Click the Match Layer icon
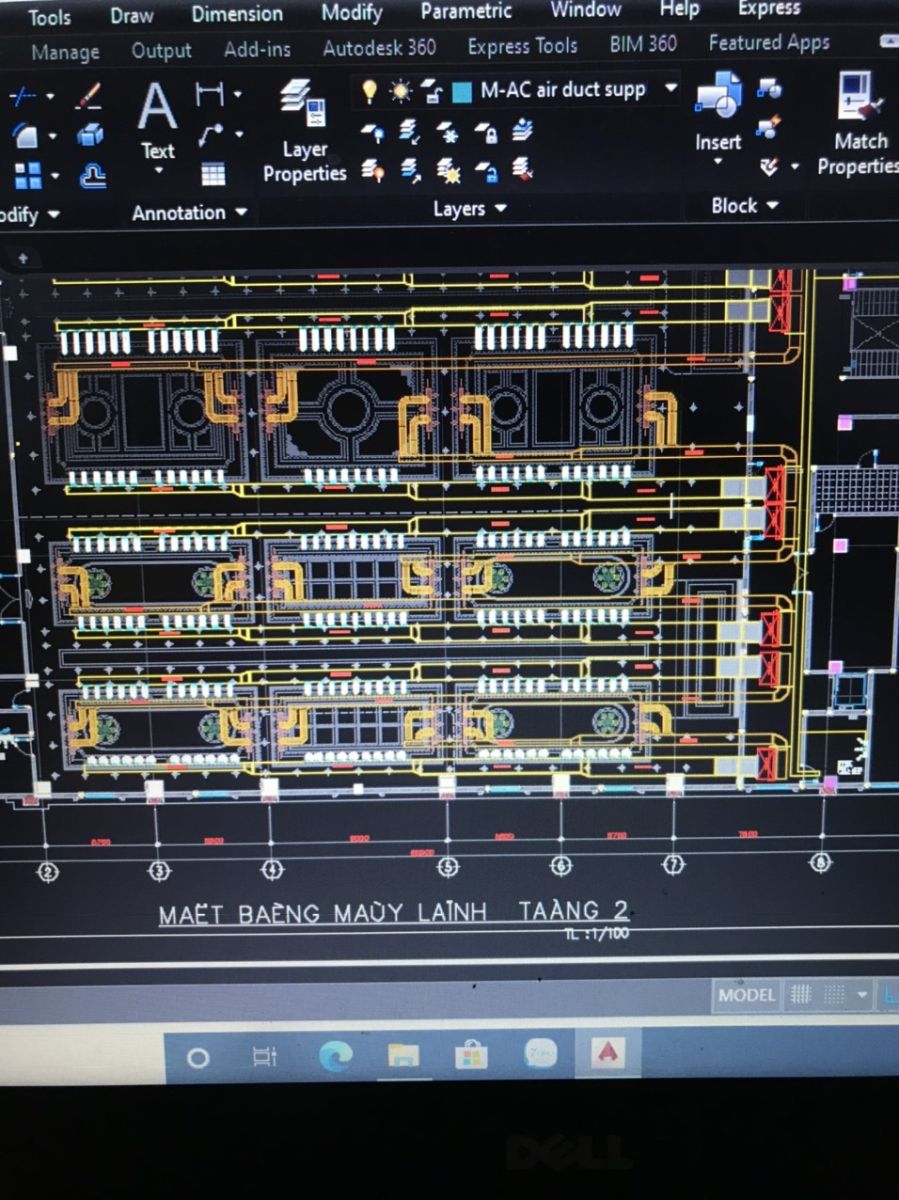Image resolution: width=899 pixels, height=1200 pixels. (523, 168)
